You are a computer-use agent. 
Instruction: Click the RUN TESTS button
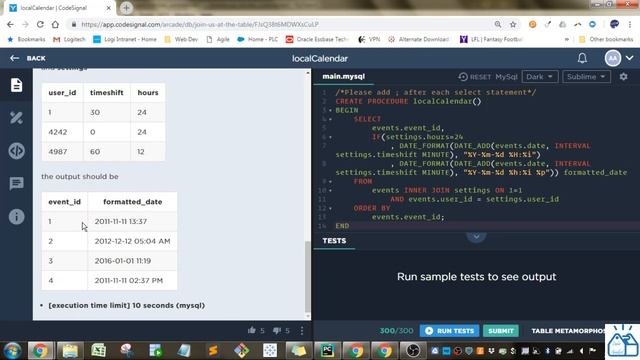(449, 331)
